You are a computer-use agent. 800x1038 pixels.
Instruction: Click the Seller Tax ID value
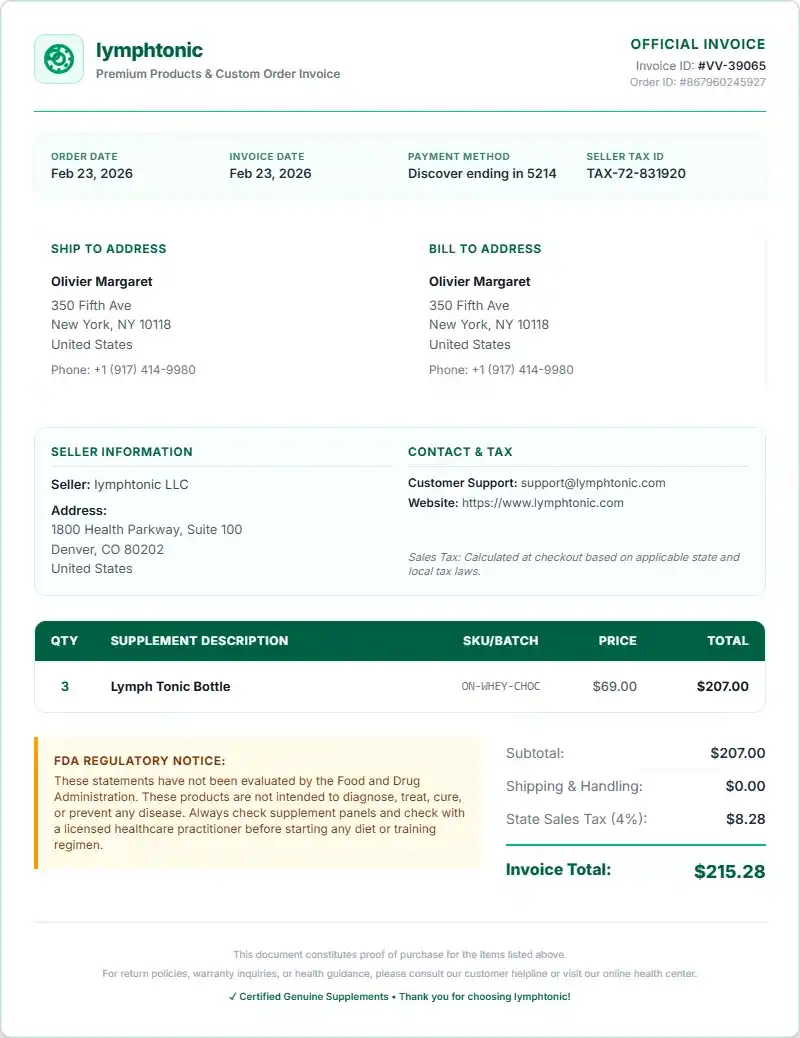636,173
